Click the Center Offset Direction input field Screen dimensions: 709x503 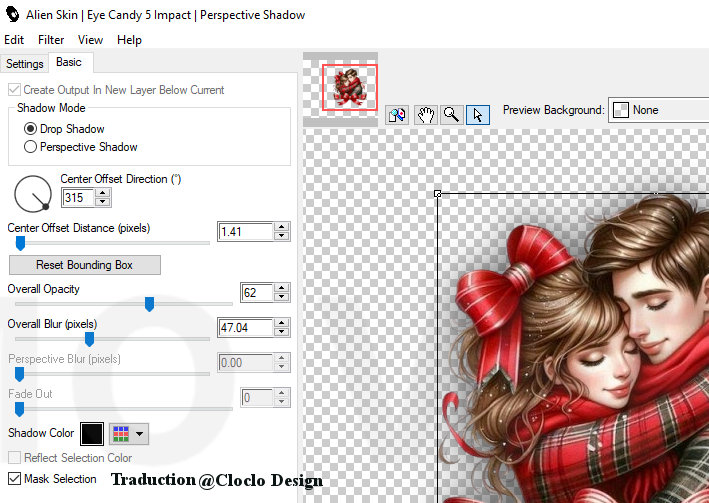click(79, 198)
